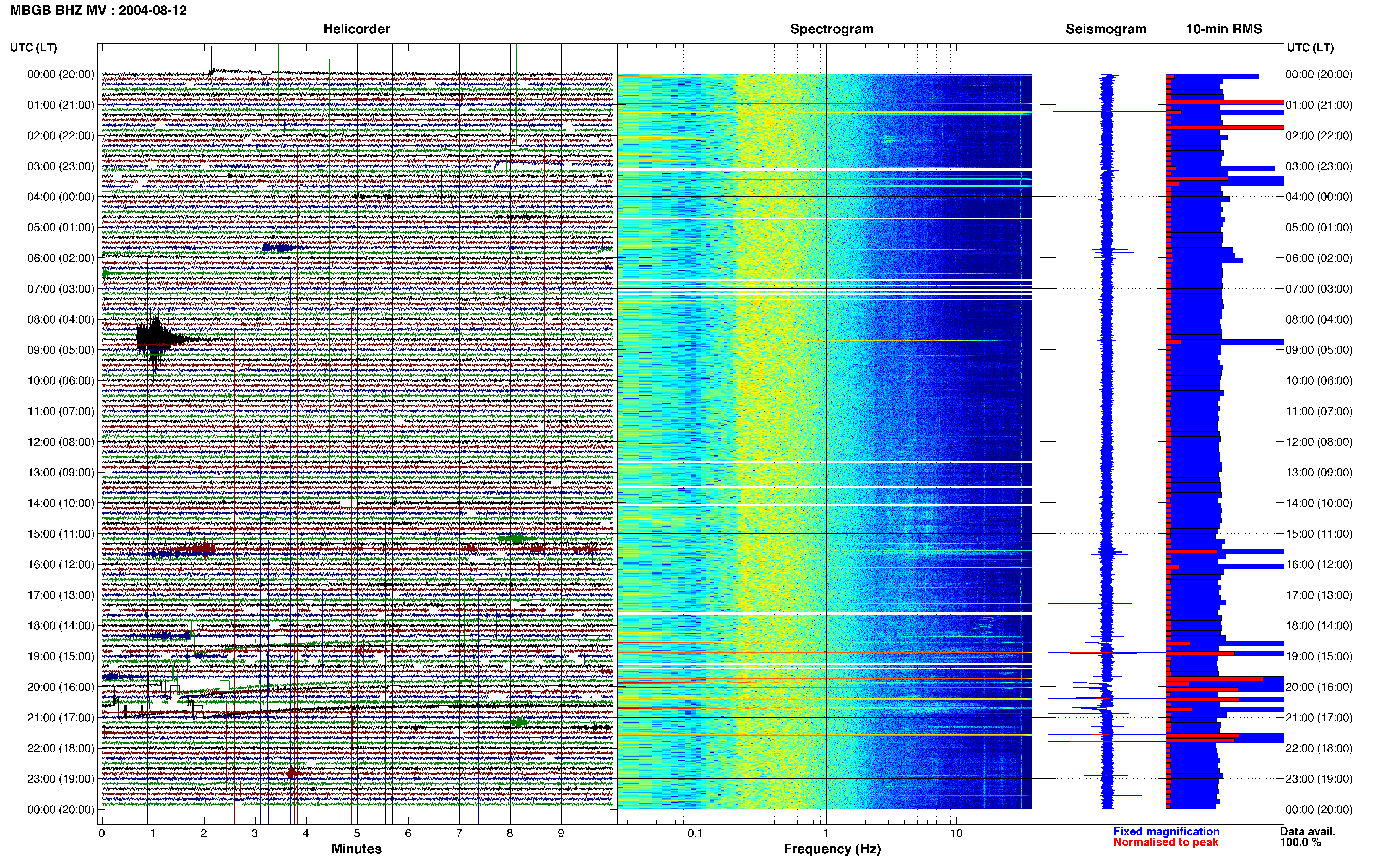The height and width of the screenshot is (868, 1388).
Task: Click the left '16:00 (12:00)' time label
Action: click(61, 564)
